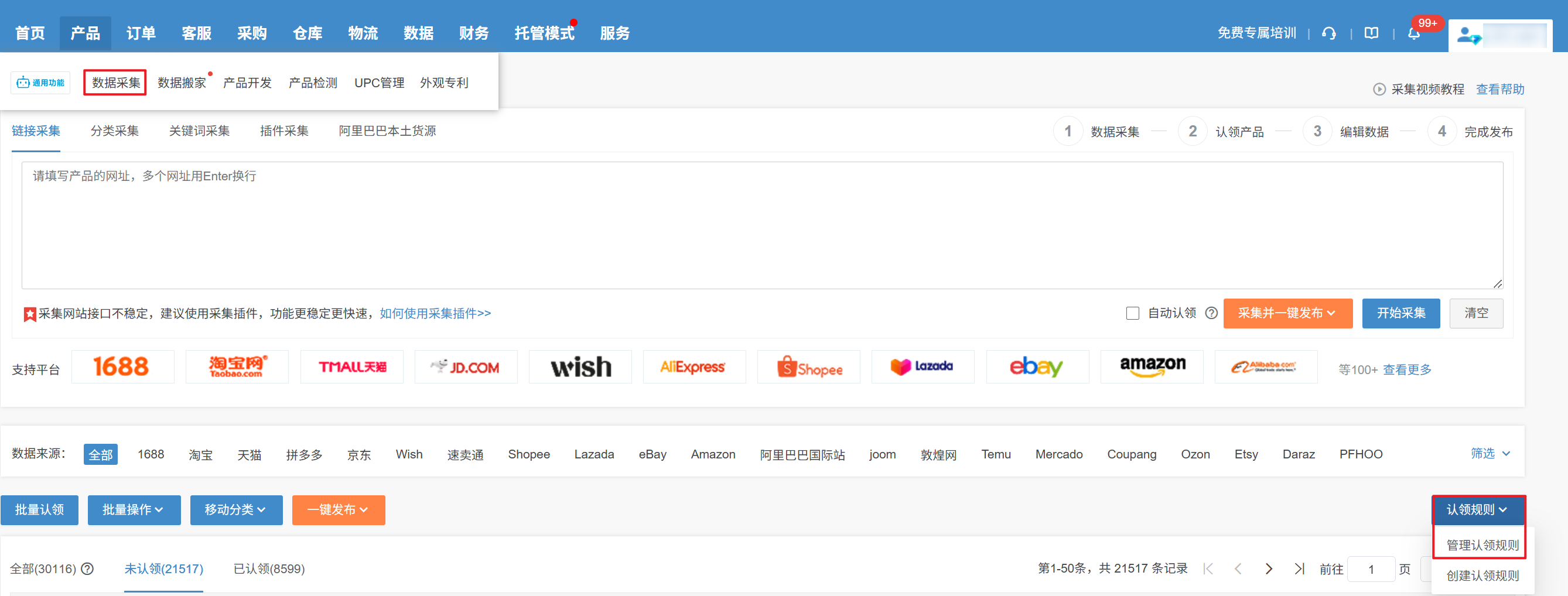Go to the first page of records
The image size is (1568, 596).
click(1208, 568)
